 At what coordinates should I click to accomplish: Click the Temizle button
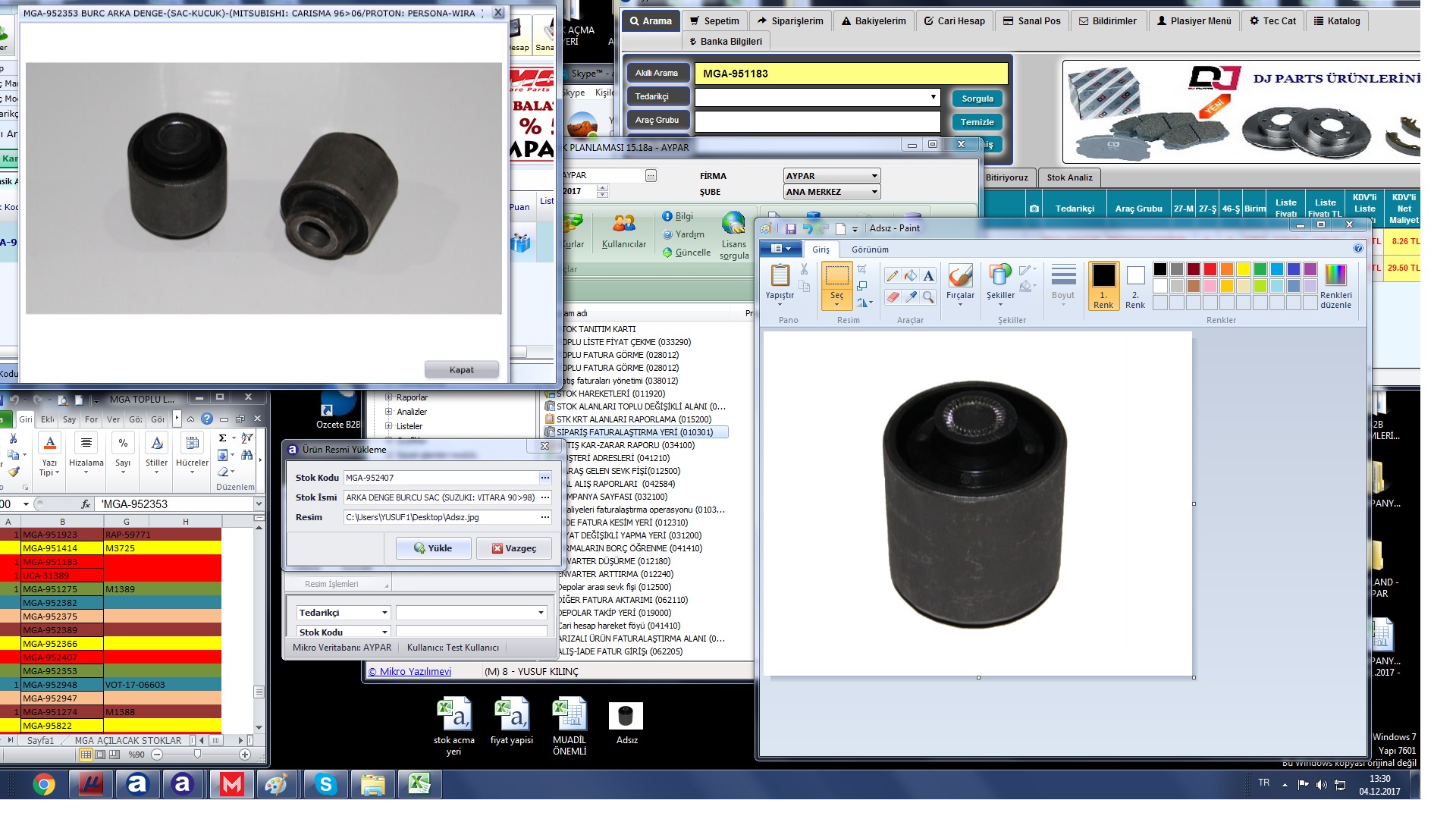(x=977, y=122)
